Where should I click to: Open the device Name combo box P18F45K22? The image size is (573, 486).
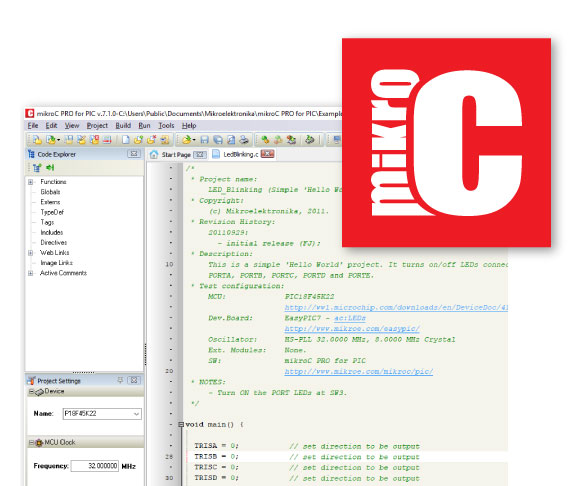[102, 414]
